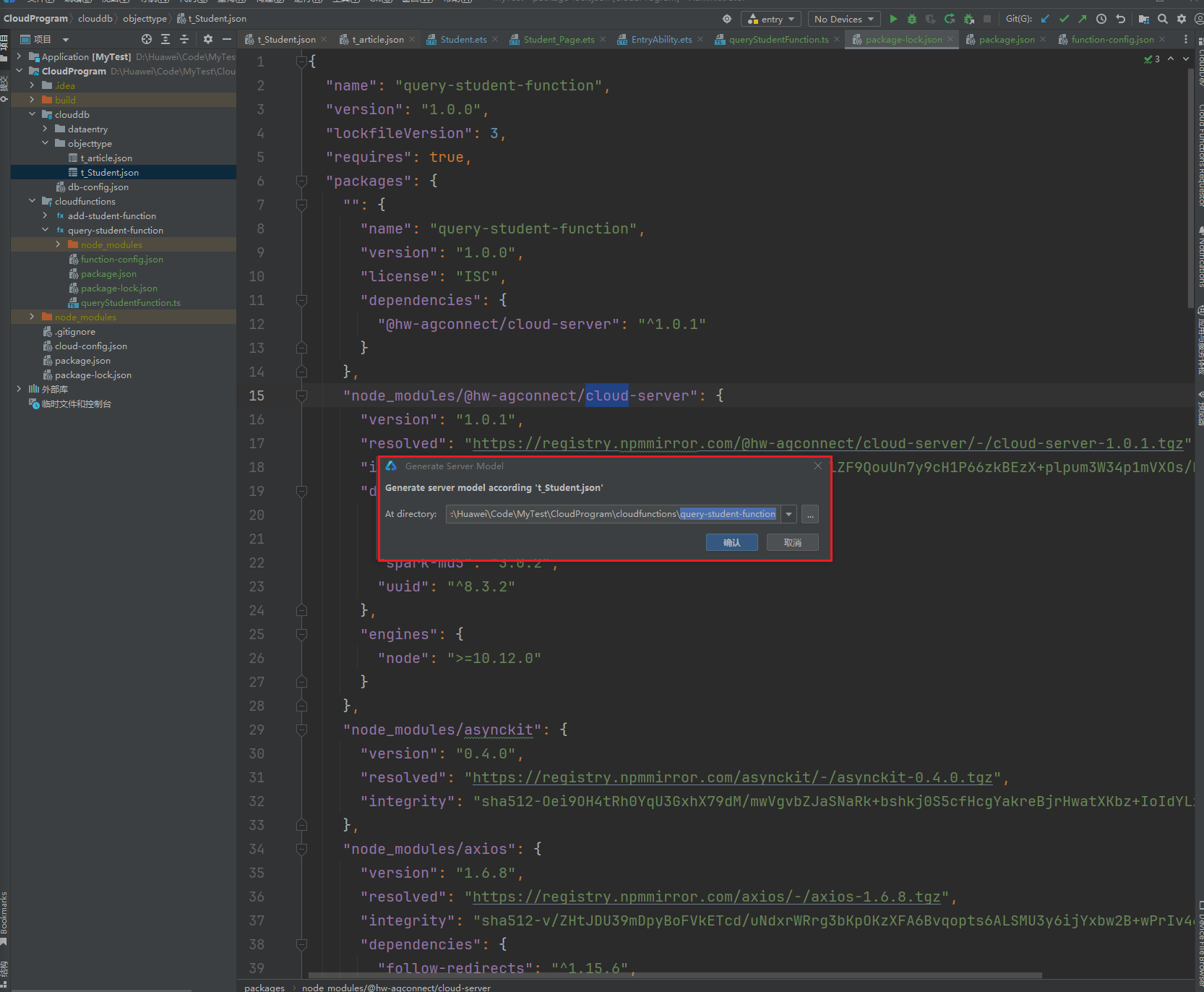This screenshot has height=992, width=1204.
Task: Open project structure folder icon in toolbar
Action: (x=1143, y=19)
